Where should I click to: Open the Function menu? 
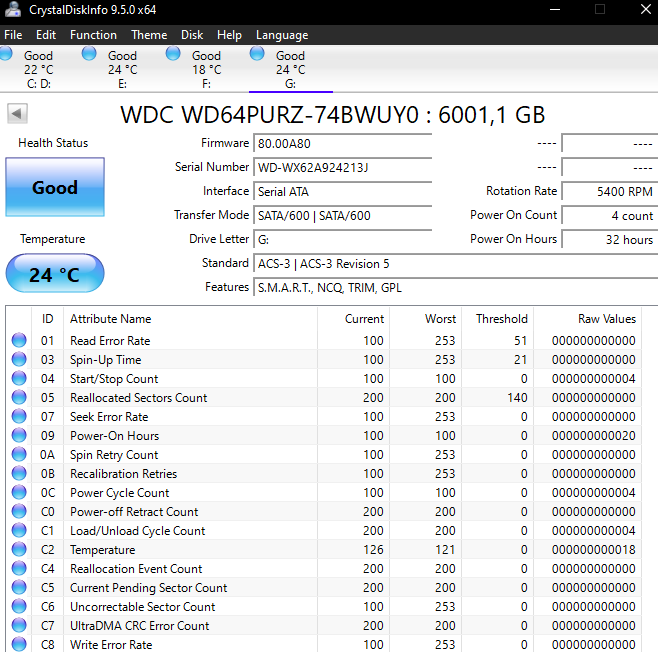[93, 35]
